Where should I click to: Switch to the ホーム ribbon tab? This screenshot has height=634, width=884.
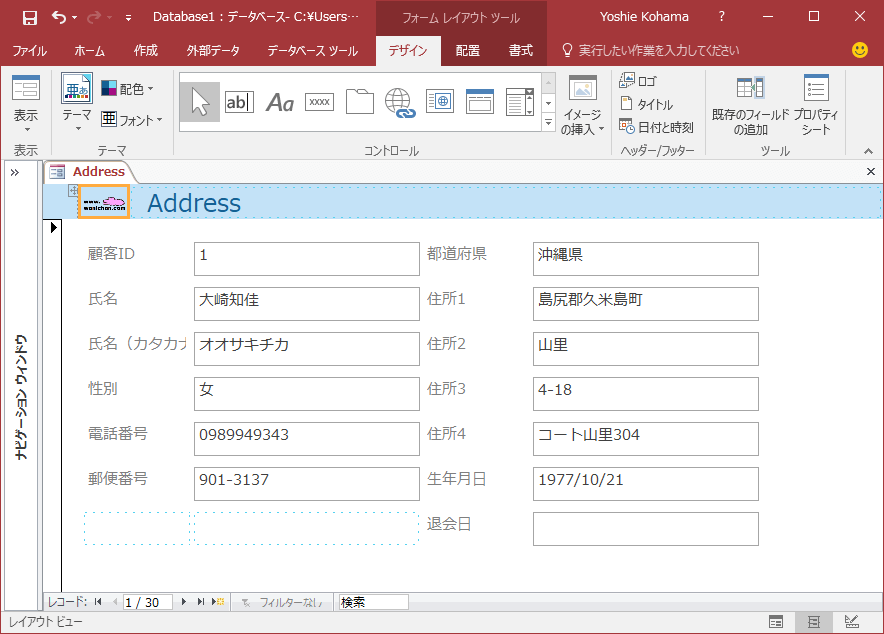click(90, 51)
